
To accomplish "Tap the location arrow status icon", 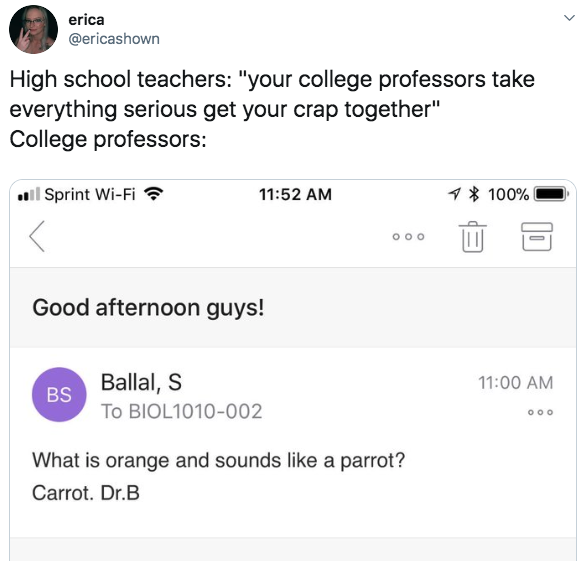I will (454, 194).
